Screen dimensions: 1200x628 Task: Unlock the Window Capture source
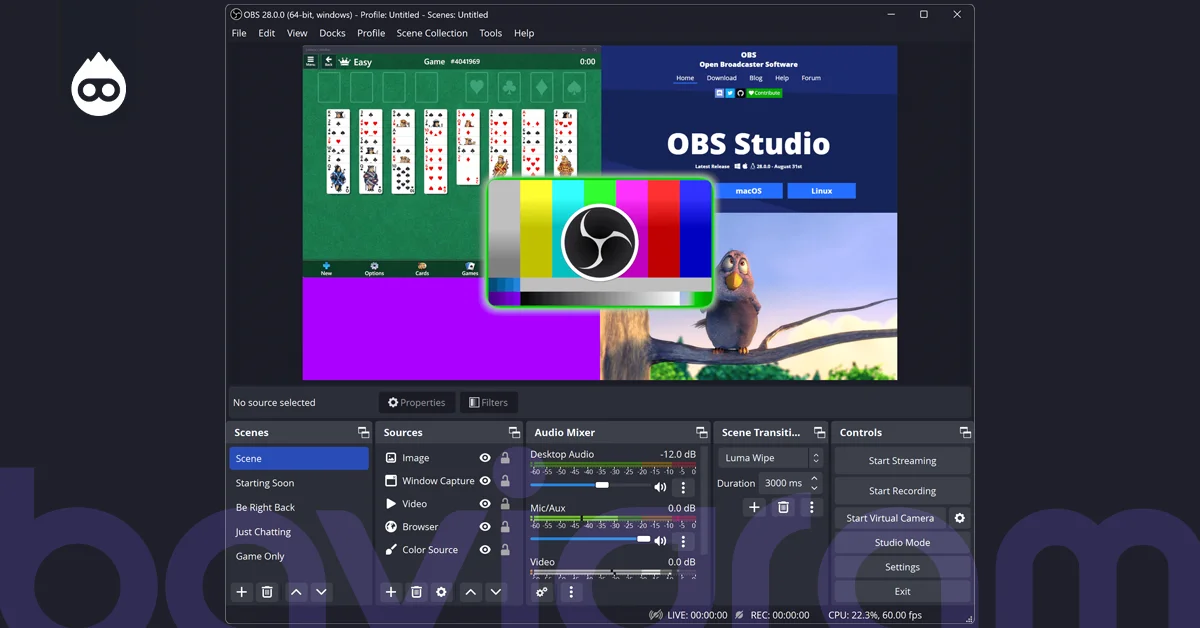pyautogui.click(x=505, y=481)
